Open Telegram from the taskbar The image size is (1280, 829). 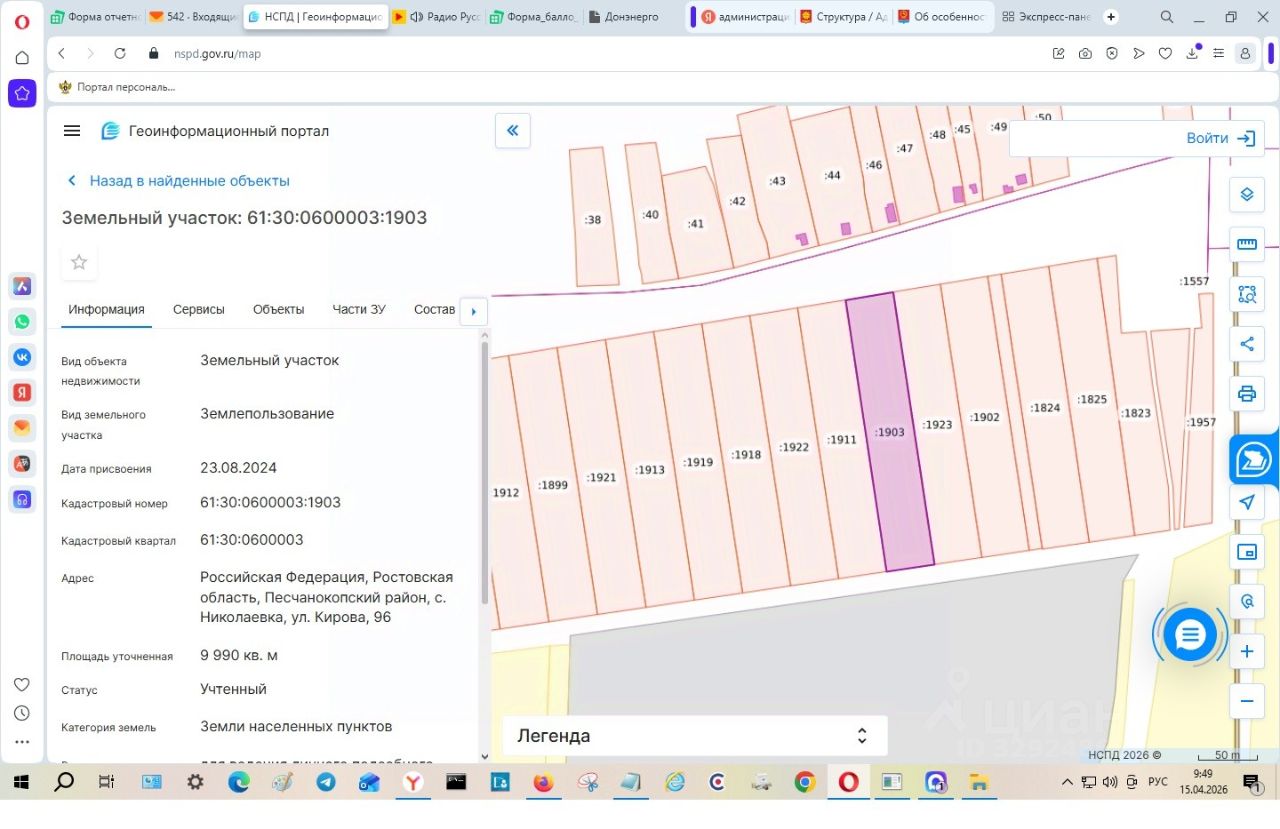click(326, 782)
